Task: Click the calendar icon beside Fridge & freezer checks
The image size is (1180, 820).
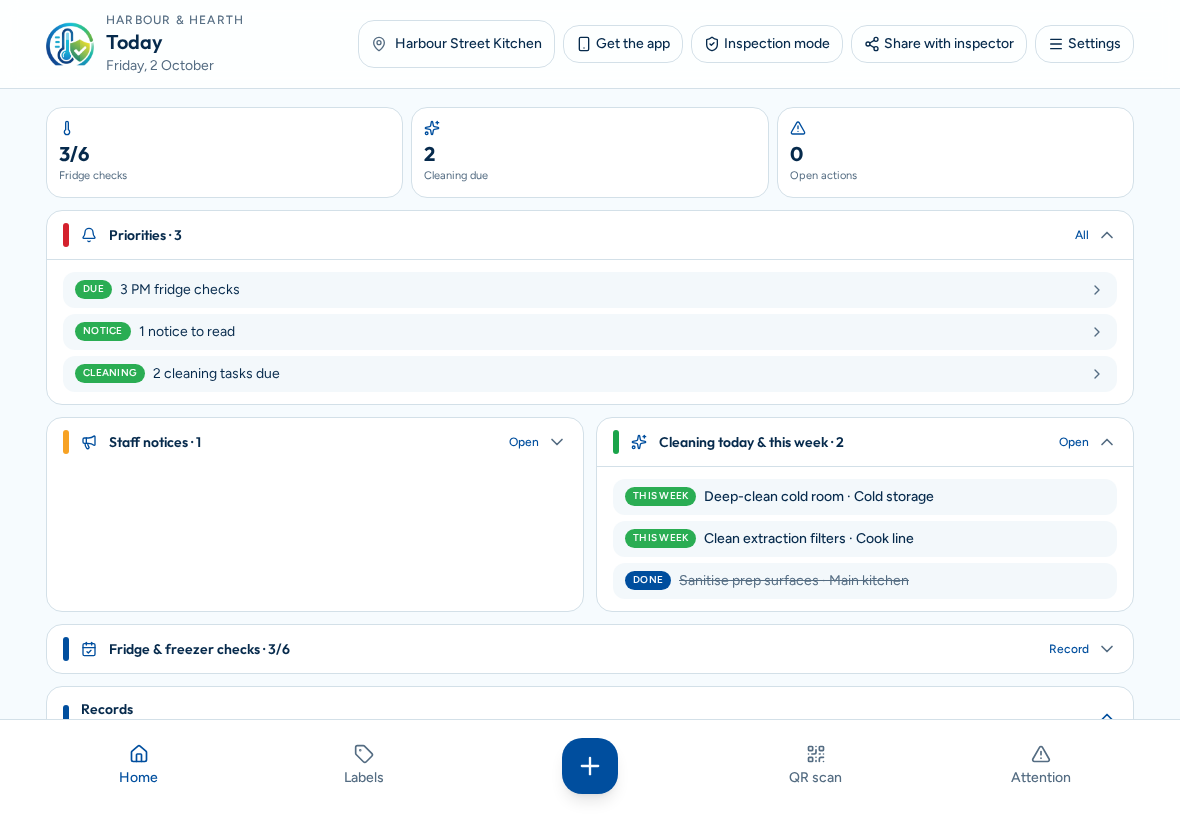Action: pyautogui.click(x=89, y=649)
